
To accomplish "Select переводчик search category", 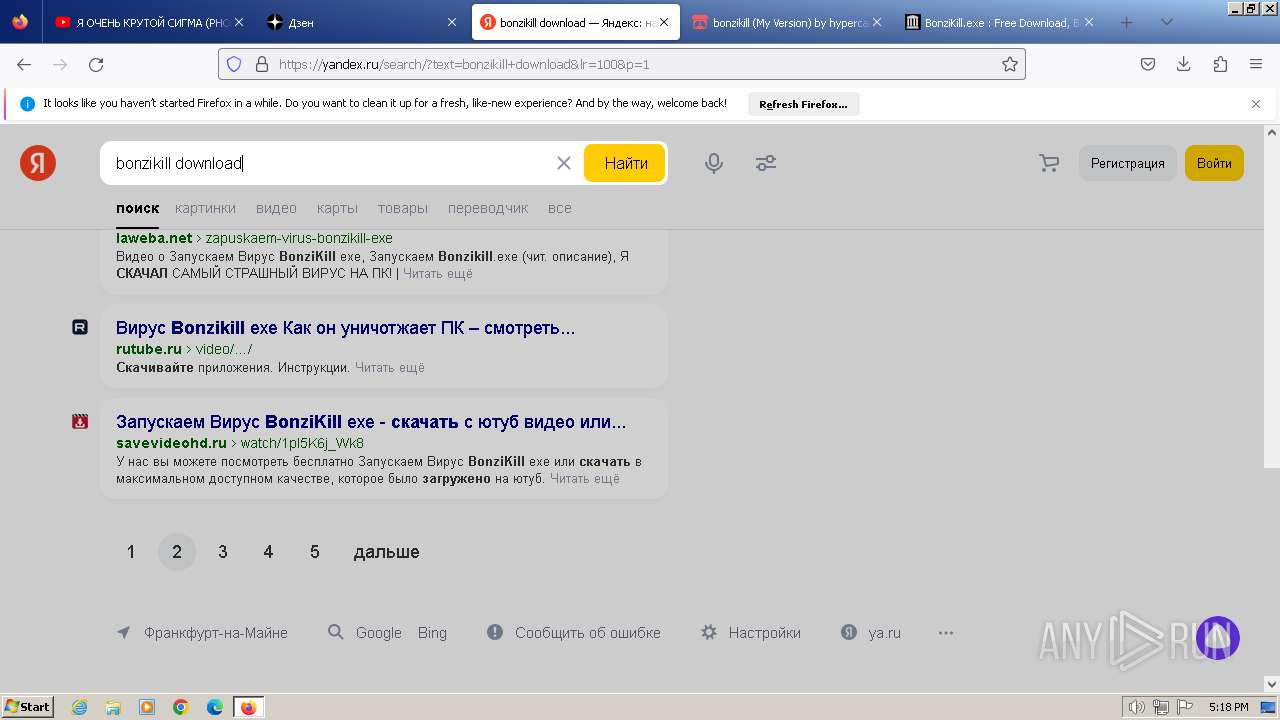I will tap(488, 208).
